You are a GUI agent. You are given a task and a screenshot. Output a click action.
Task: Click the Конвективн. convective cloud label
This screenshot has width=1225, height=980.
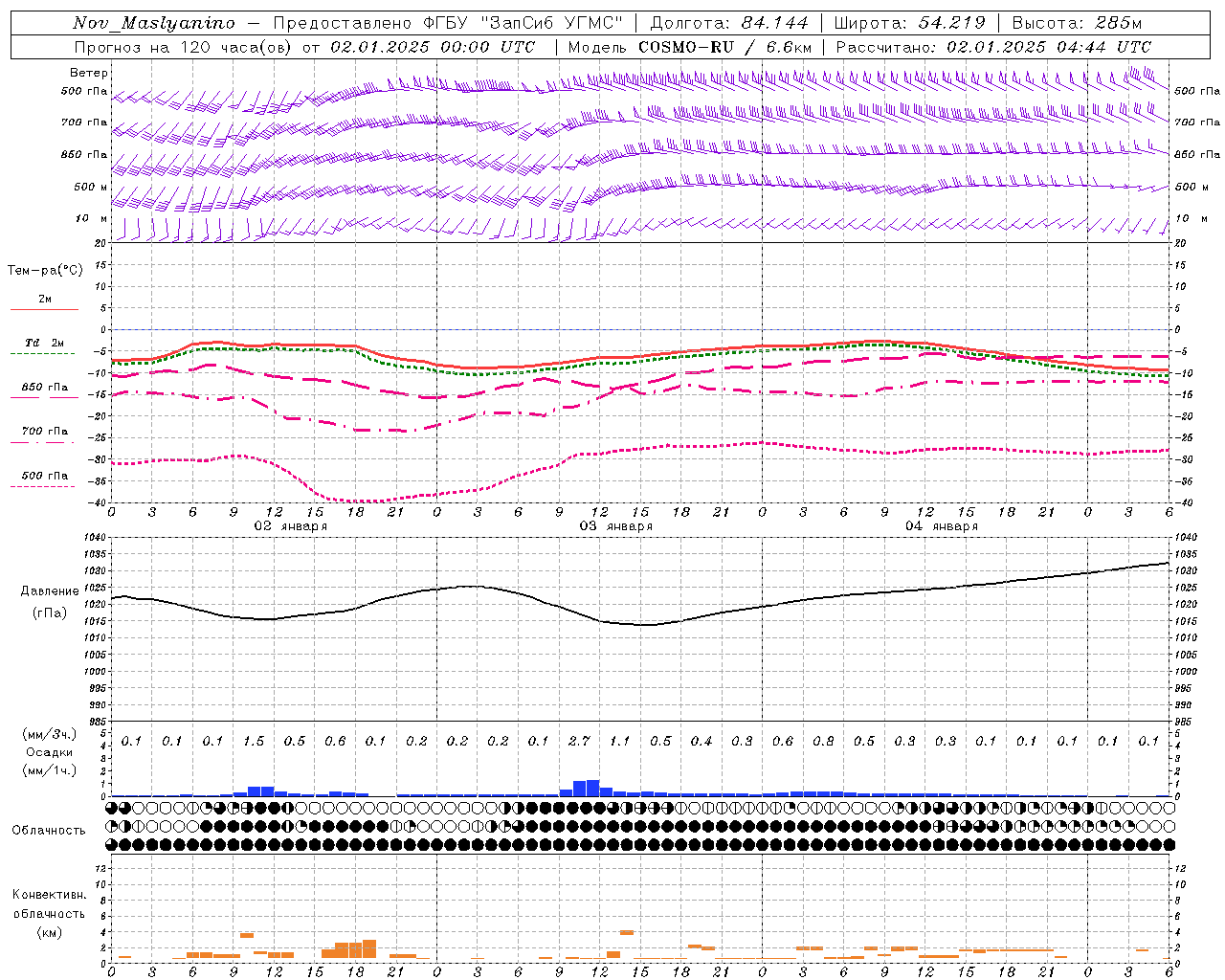[50, 896]
